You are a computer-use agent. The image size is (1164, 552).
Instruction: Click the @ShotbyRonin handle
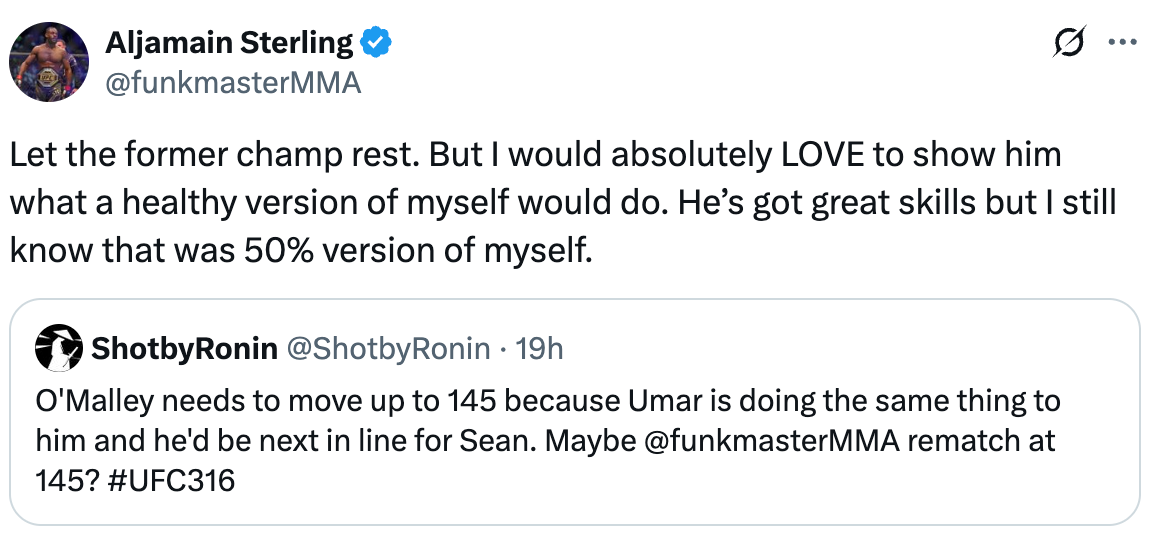pos(388,348)
